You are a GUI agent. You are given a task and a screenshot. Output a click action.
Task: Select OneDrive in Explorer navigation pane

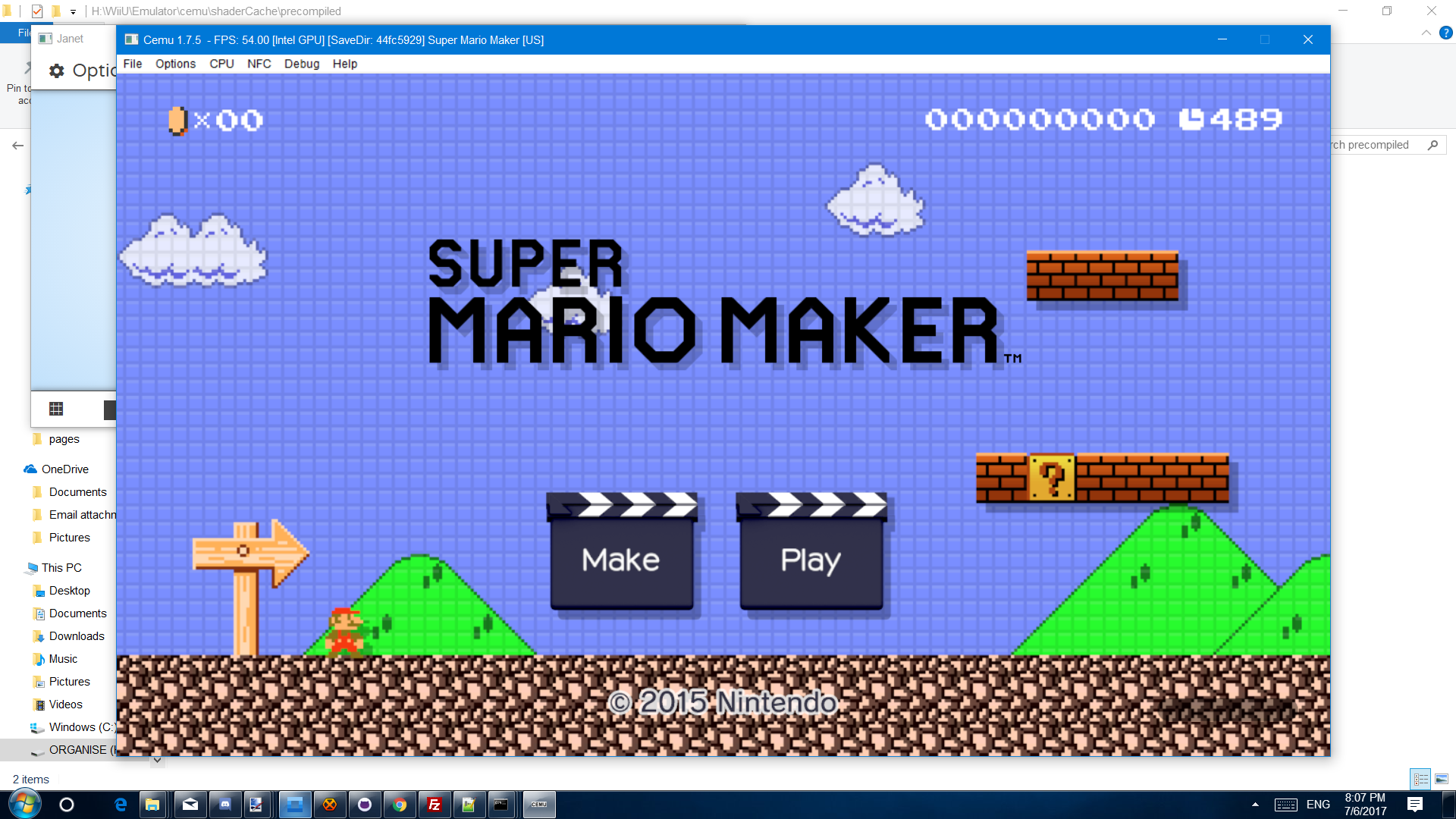pyautogui.click(x=64, y=469)
